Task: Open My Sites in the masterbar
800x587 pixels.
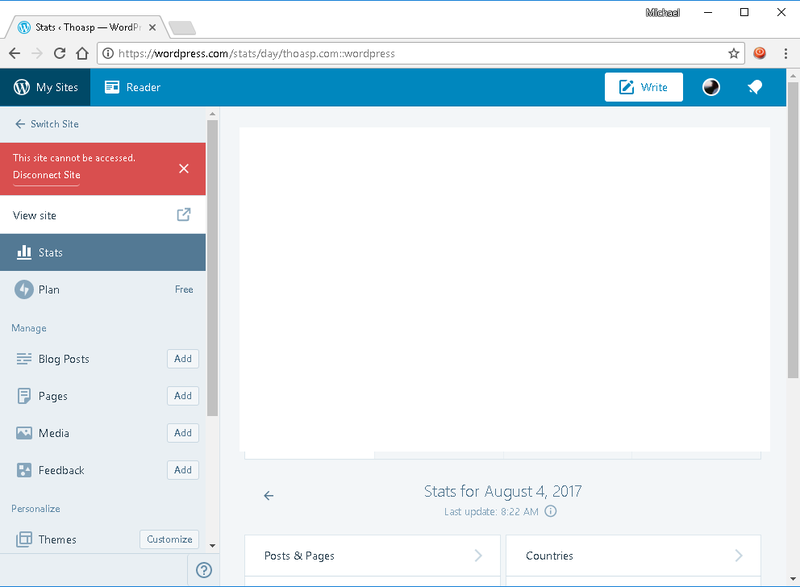Action: coord(46,87)
